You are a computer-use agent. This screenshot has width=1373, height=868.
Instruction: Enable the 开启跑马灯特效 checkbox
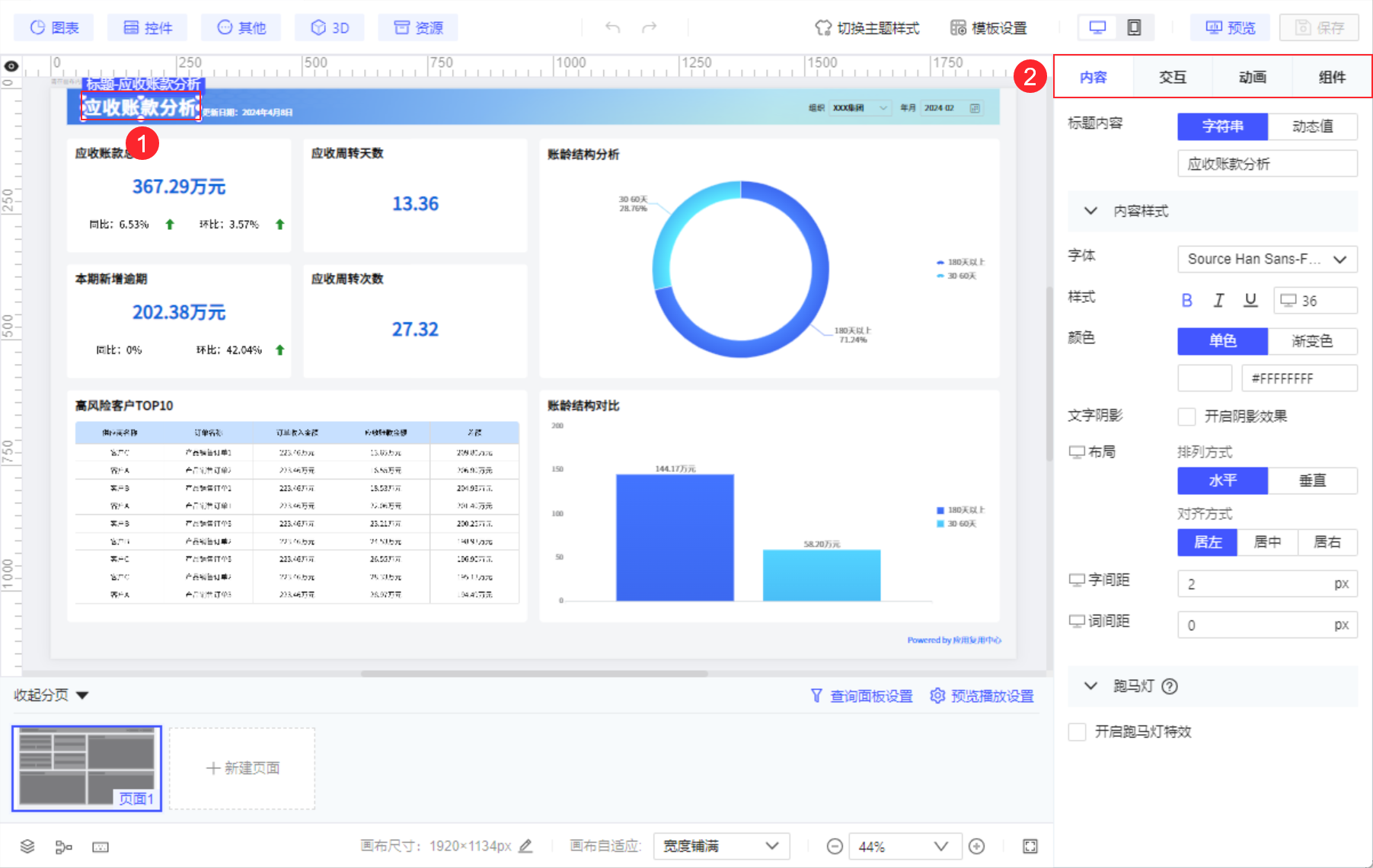pyautogui.click(x=1077, y=732)
